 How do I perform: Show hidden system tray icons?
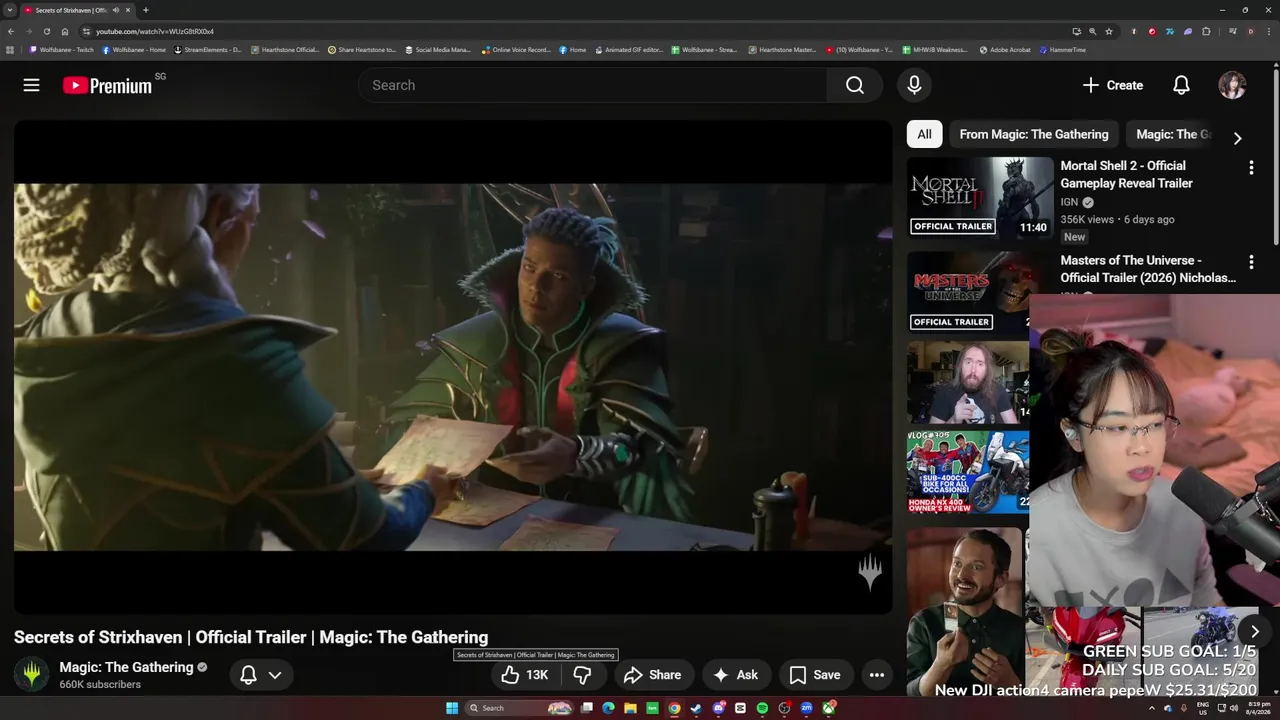1151,708
